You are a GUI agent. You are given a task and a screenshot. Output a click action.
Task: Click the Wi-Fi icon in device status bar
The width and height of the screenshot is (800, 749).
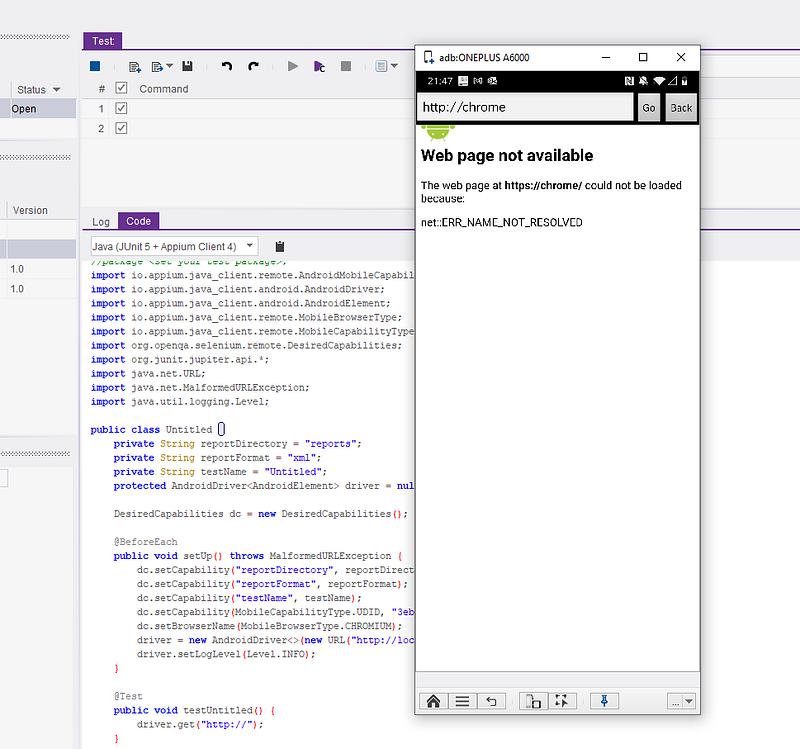point(659,81)
